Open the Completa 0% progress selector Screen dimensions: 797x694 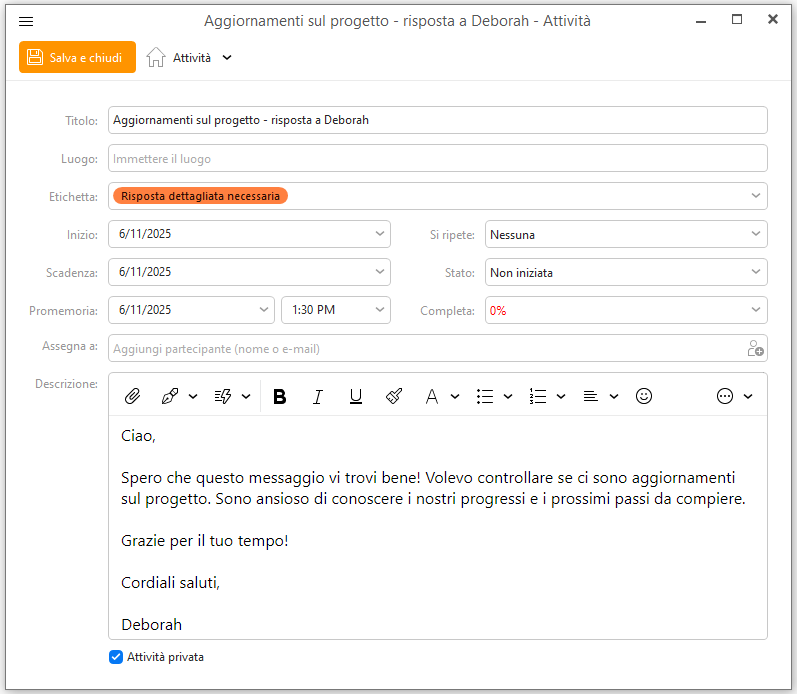coord(626,310)
